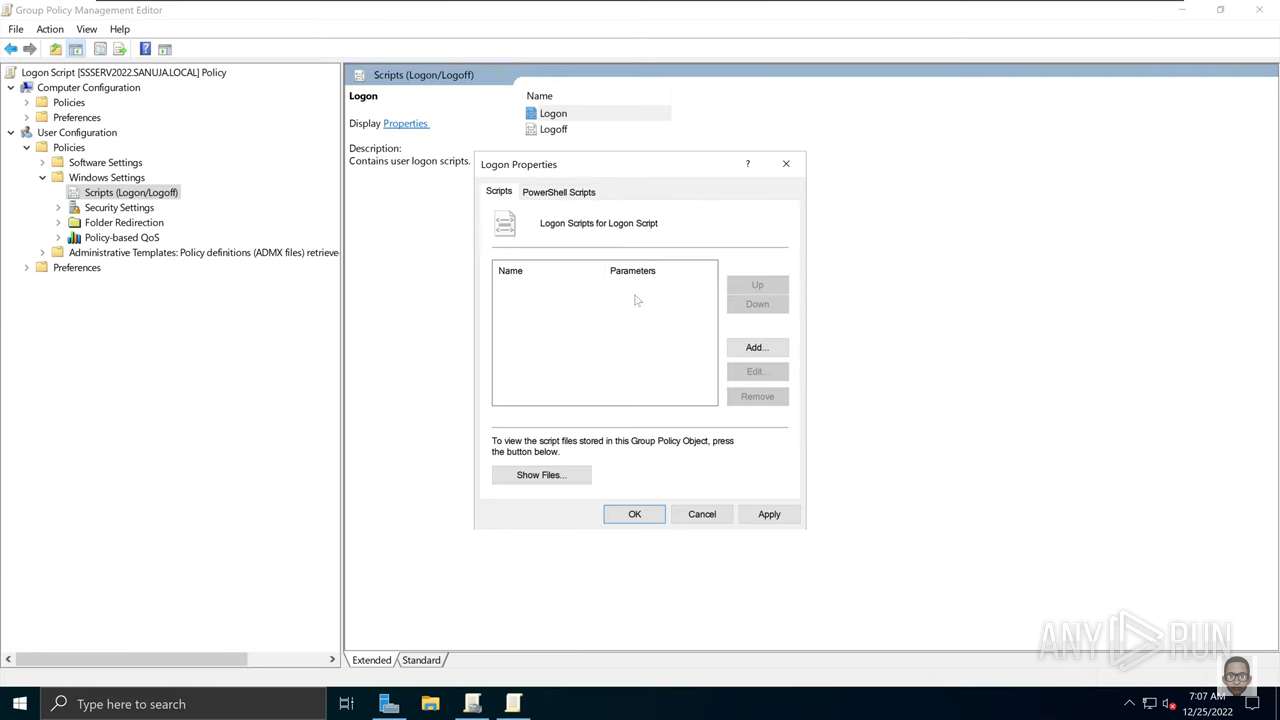The height and width of the screenshot is (720, 1280).
Task: Close the Logon Properties dialog
Action: (x=786, y=164)
